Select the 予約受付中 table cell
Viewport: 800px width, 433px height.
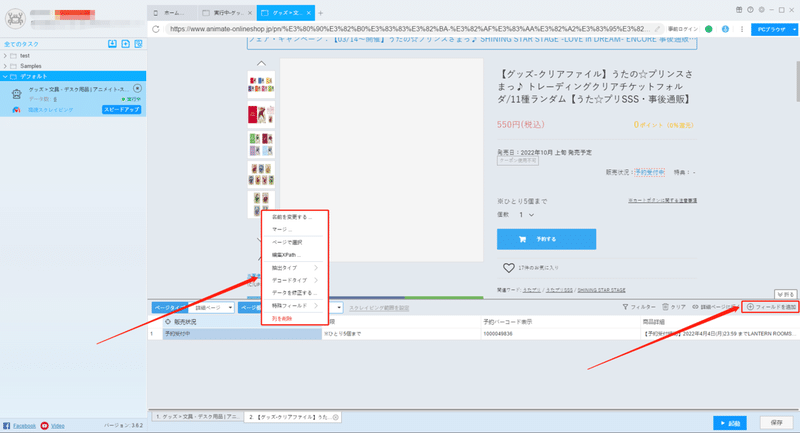242,334
